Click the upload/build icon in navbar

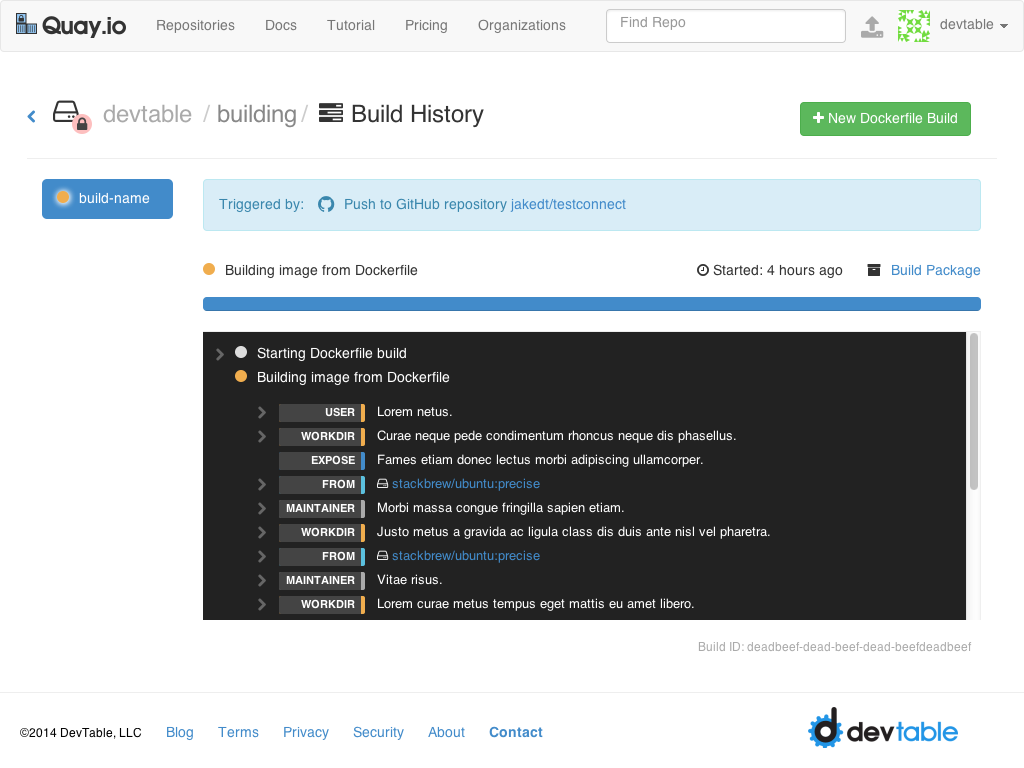point(872,27)
